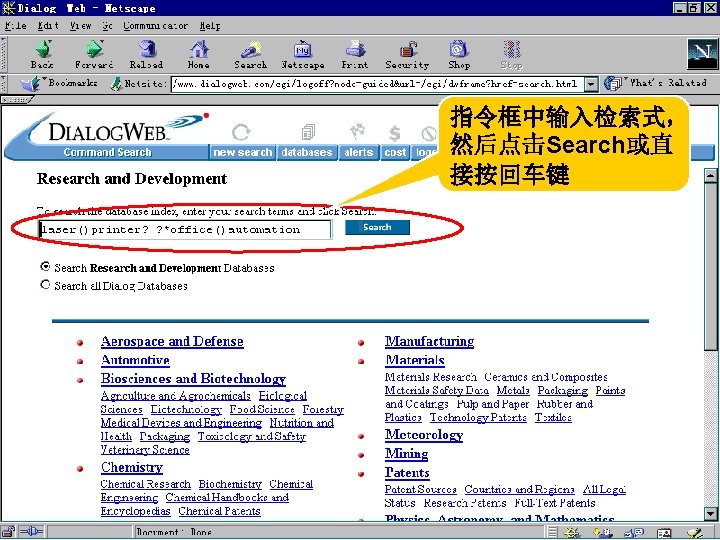This screenshot has height=540, width=720.
Task: Reload the page with Reload icon
Action: tap(147, 49)
